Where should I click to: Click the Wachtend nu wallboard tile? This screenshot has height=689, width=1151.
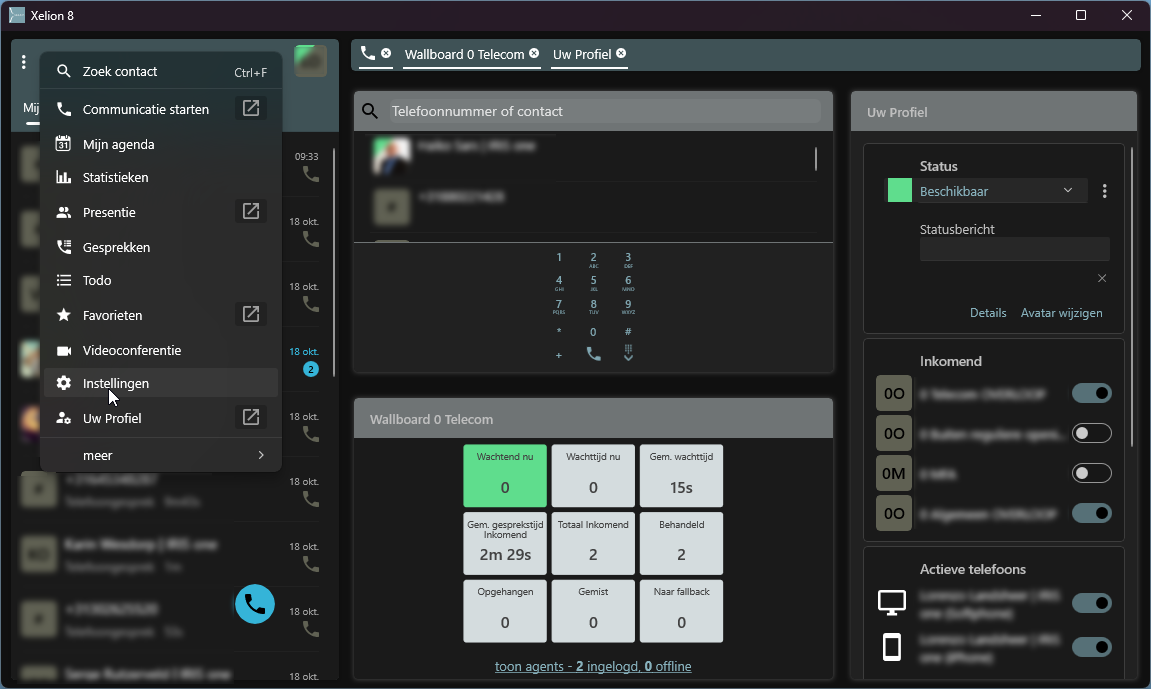[x=505, y=475]
